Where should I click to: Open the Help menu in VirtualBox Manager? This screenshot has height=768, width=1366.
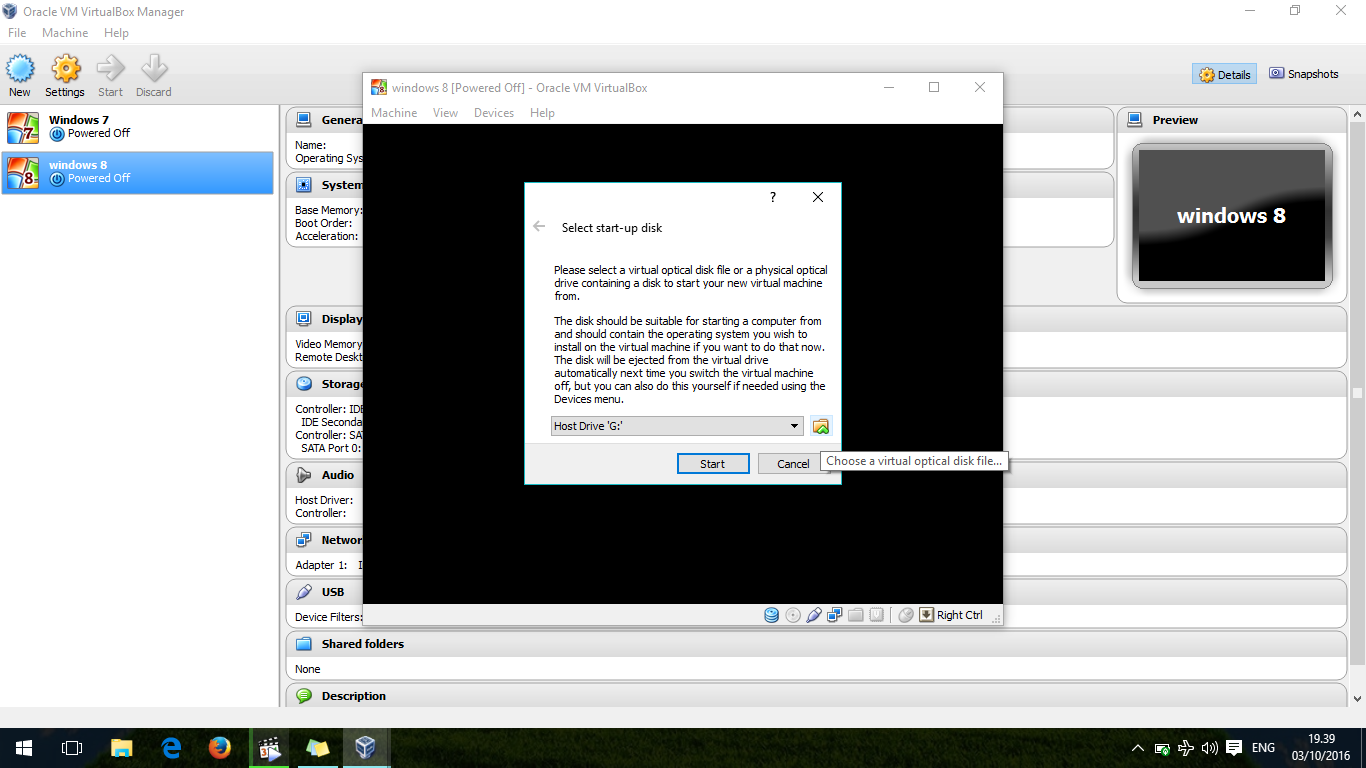(116, 33)
